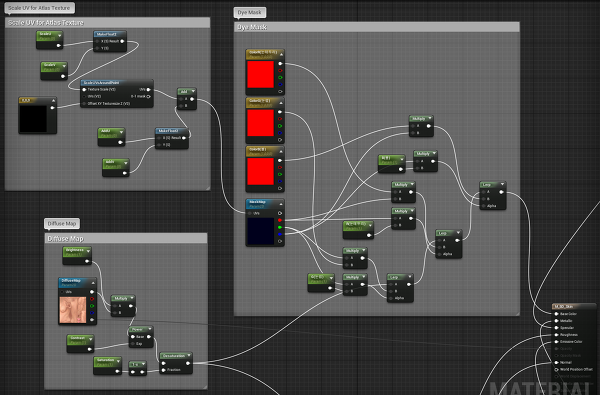Select the ScaleUVsAroundPoint node title

tap(101, 83)
